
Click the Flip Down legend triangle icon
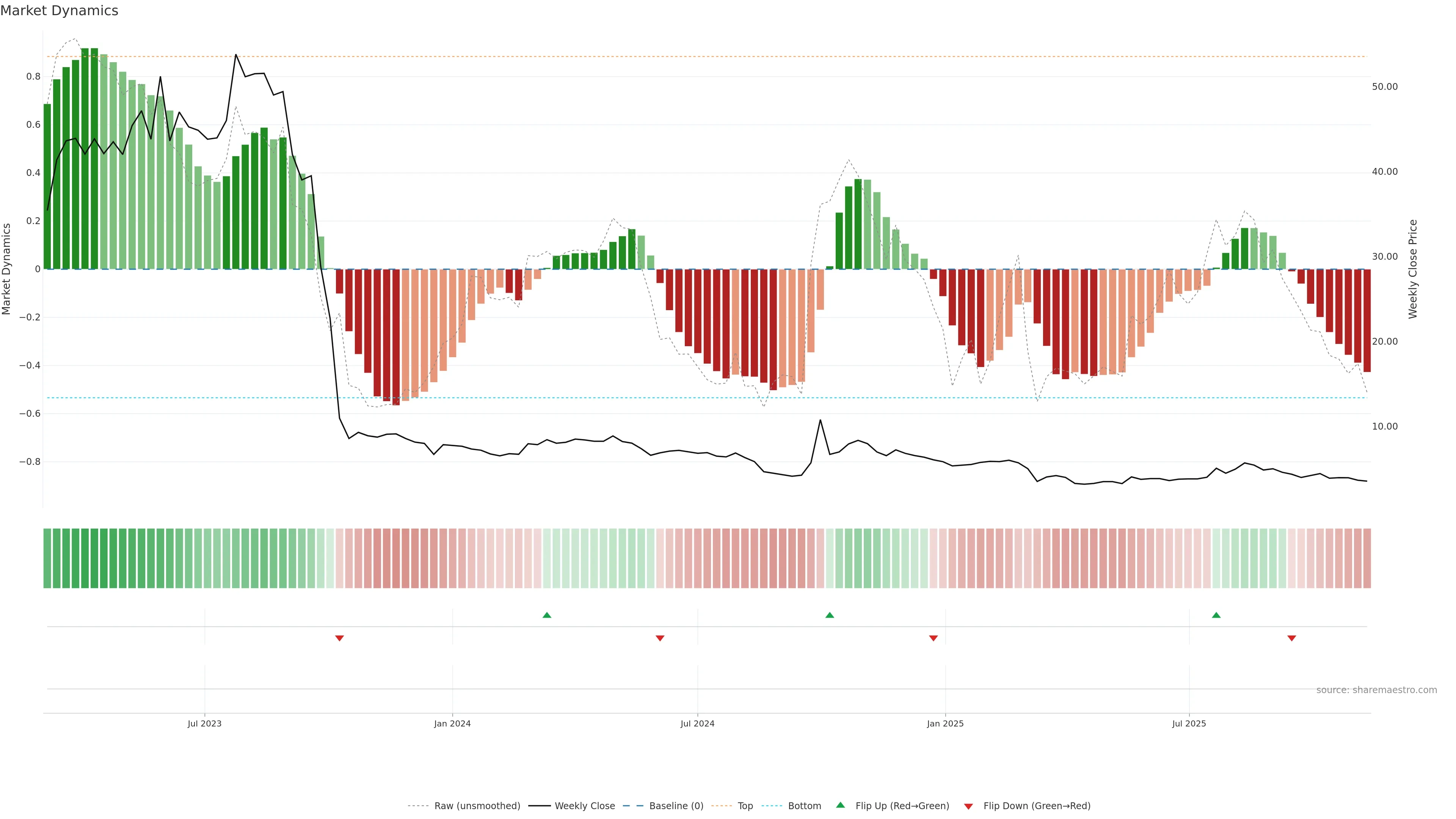pos(968,806)
